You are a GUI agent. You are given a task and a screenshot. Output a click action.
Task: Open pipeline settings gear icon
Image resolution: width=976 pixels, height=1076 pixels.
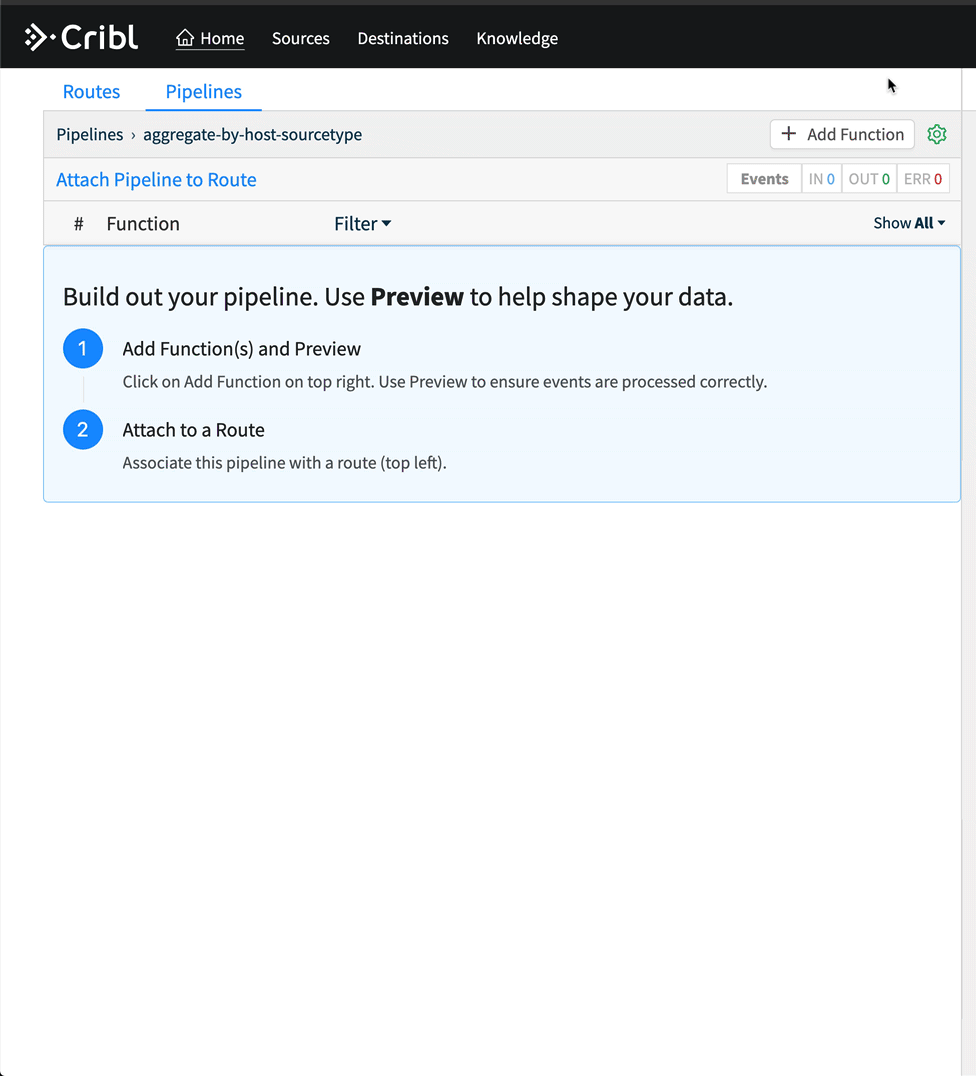(x=936, y=134)
